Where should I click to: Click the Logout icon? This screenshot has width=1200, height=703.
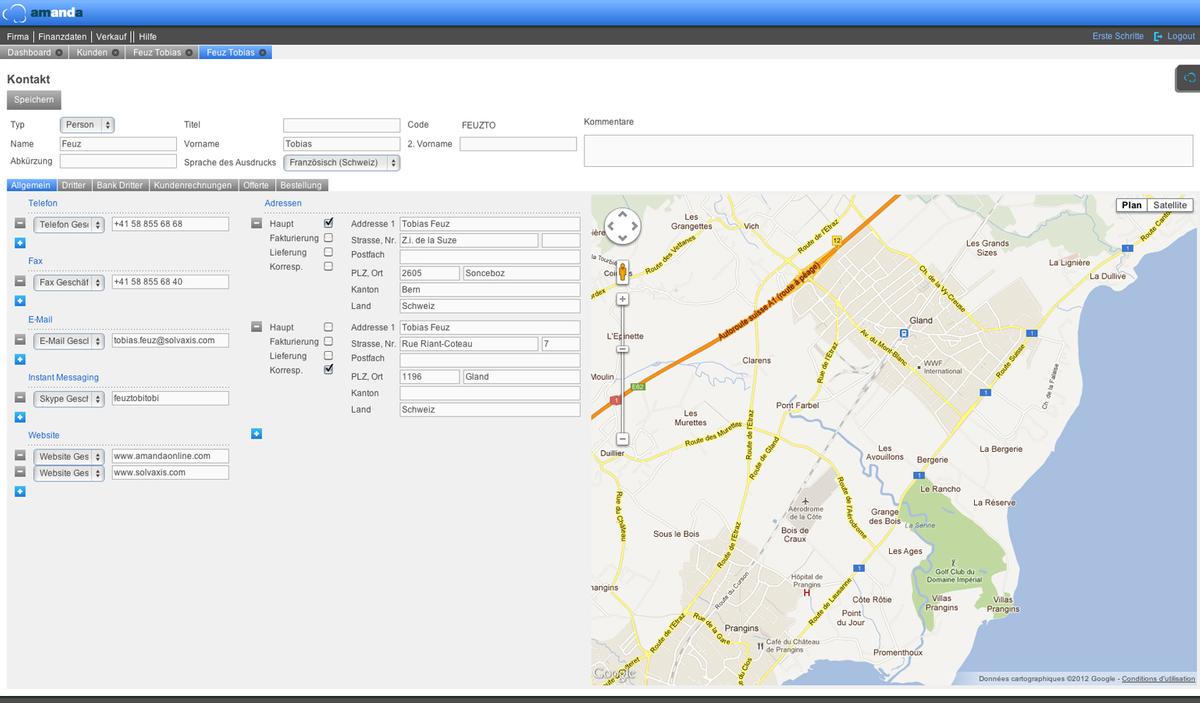pos(1158,36)
